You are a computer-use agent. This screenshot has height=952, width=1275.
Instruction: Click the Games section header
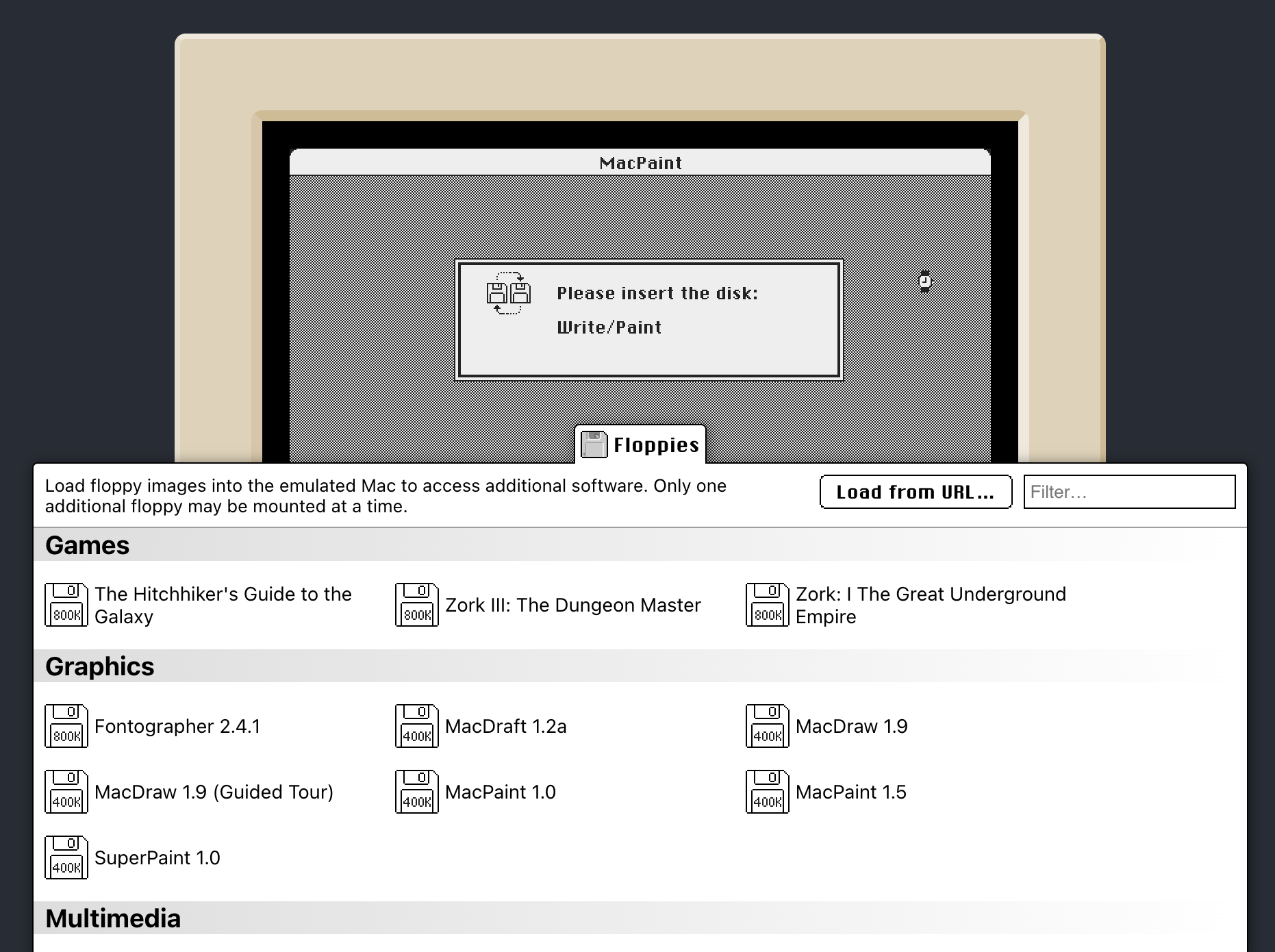click(x=640, y=545)
